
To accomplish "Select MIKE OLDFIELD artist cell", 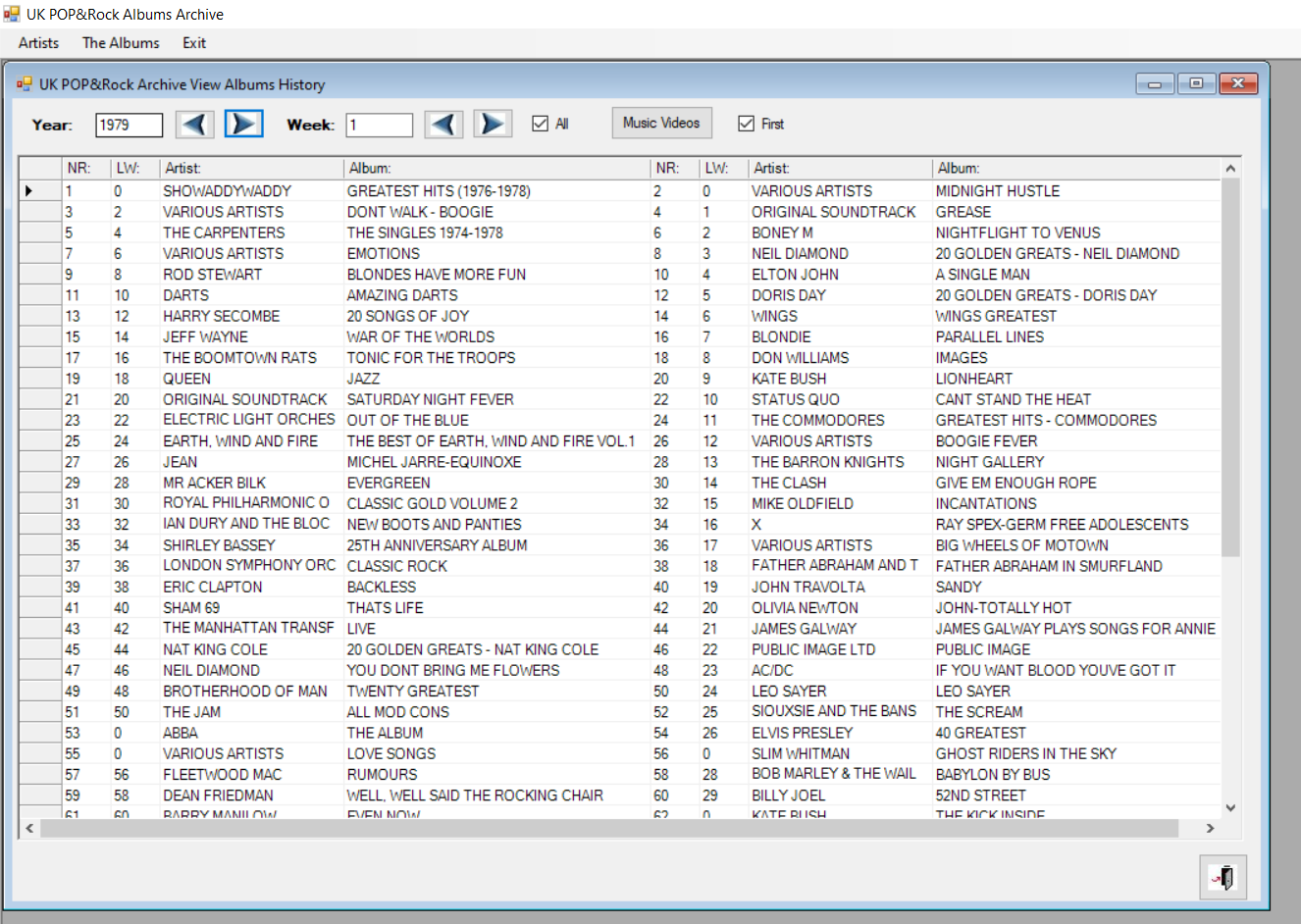I will point(840,503).
